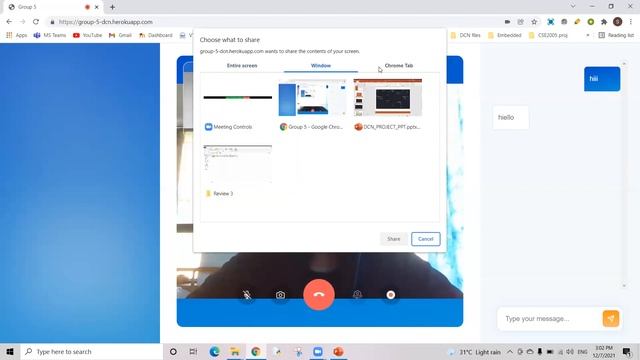Open the volume control in system tray
640x360 pixels.
coord(570,352)
